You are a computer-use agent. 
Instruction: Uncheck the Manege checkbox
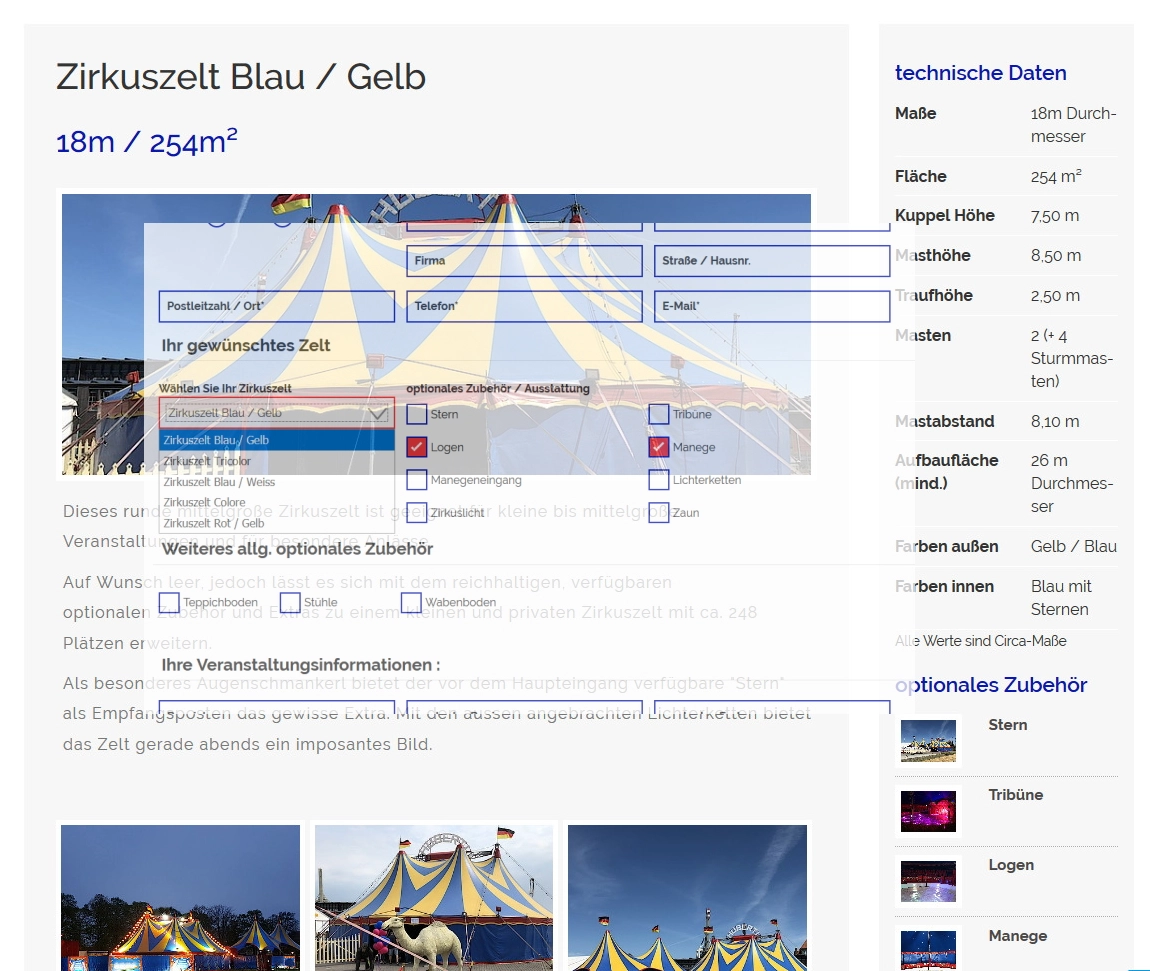point(659,447)
